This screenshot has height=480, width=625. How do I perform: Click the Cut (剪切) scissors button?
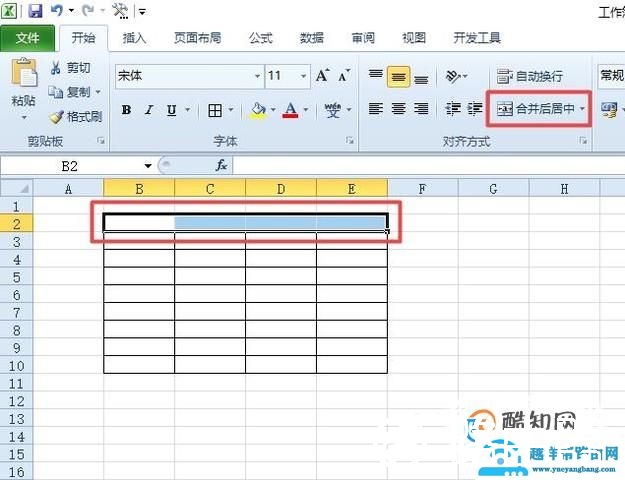pyautogui.click(x=70, y=68)
